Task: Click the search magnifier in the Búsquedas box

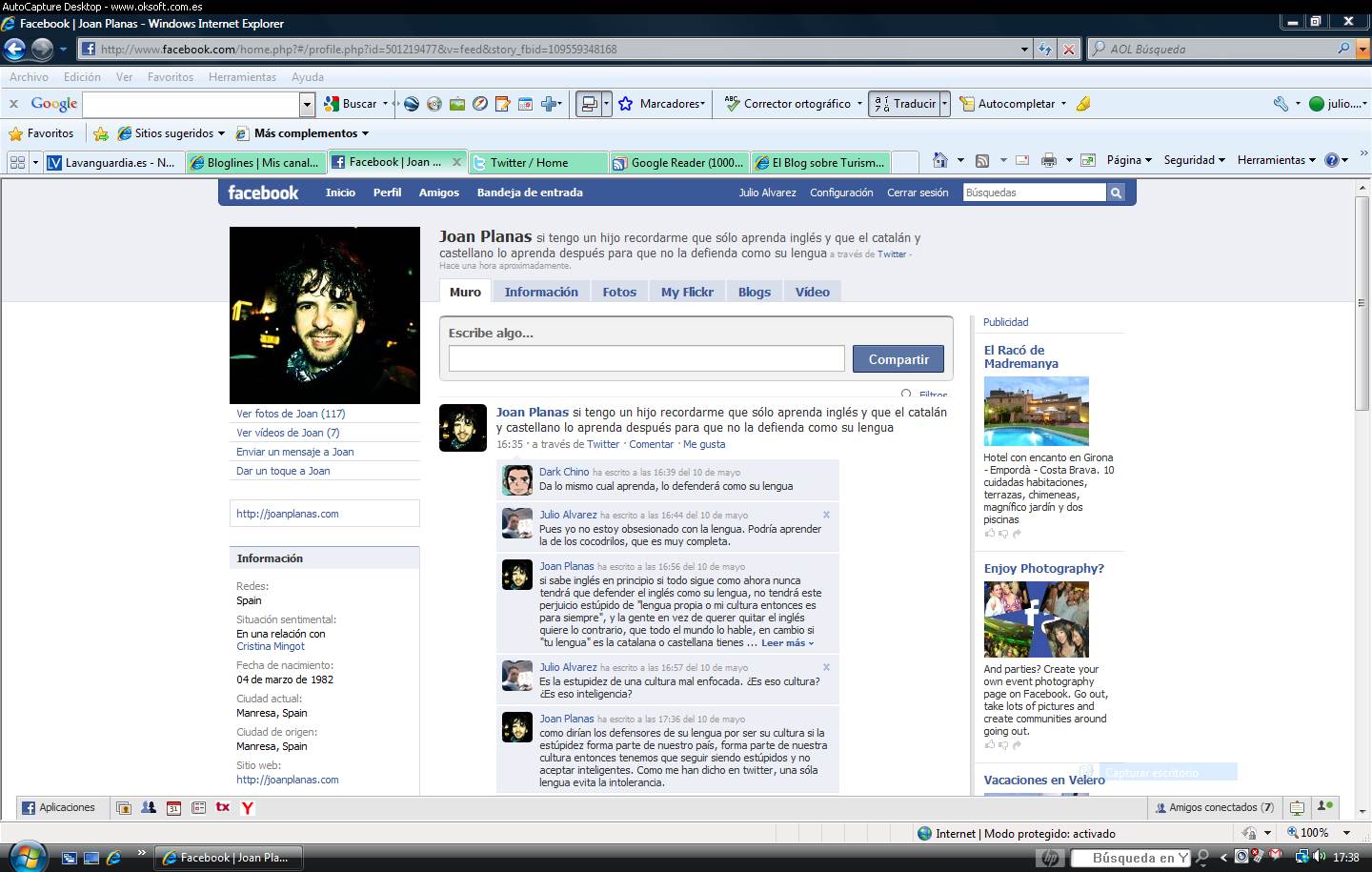Action: point(1115,192)
